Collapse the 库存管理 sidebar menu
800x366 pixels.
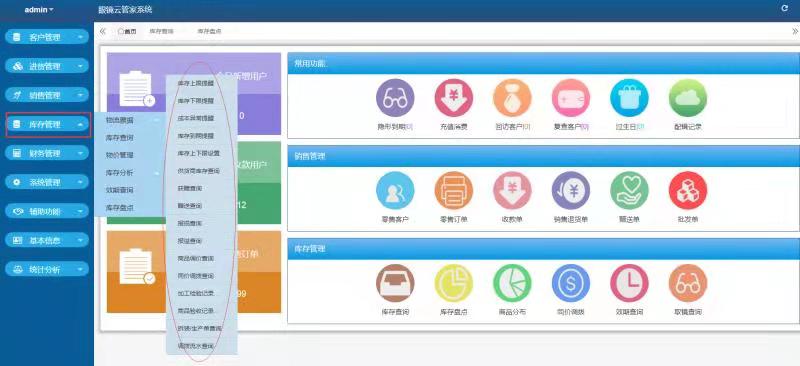click(47, 124)
